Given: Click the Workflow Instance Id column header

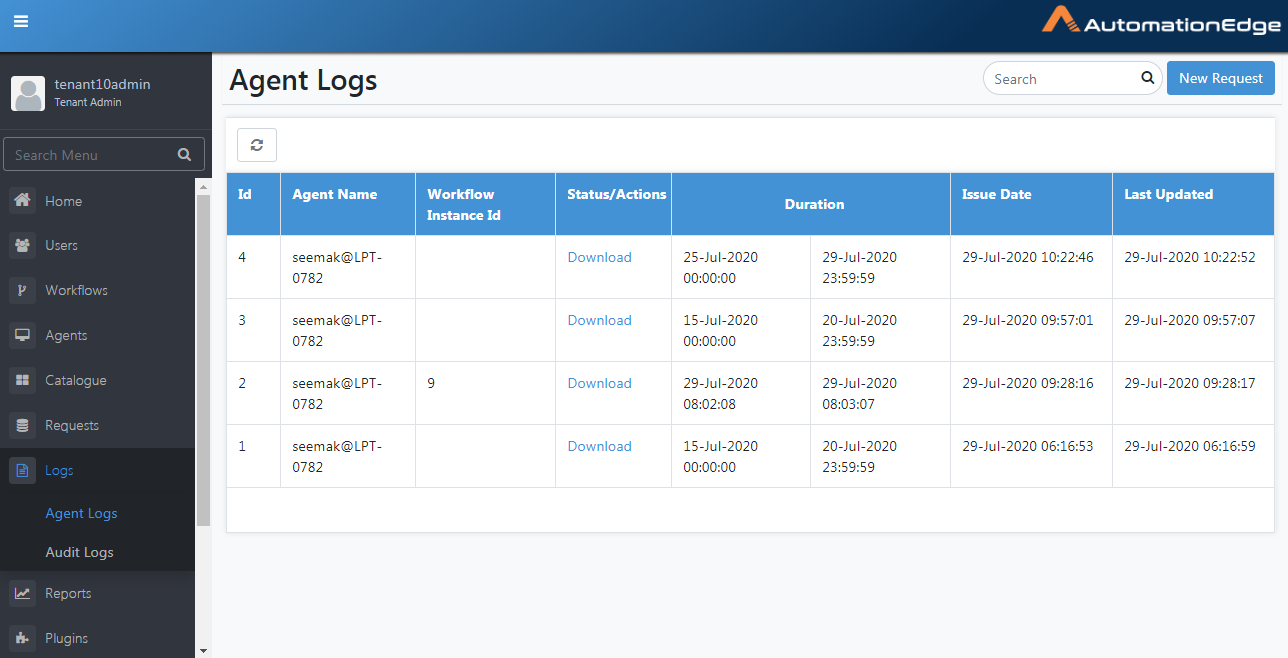Looking at the screenshot, I should 485,204.
